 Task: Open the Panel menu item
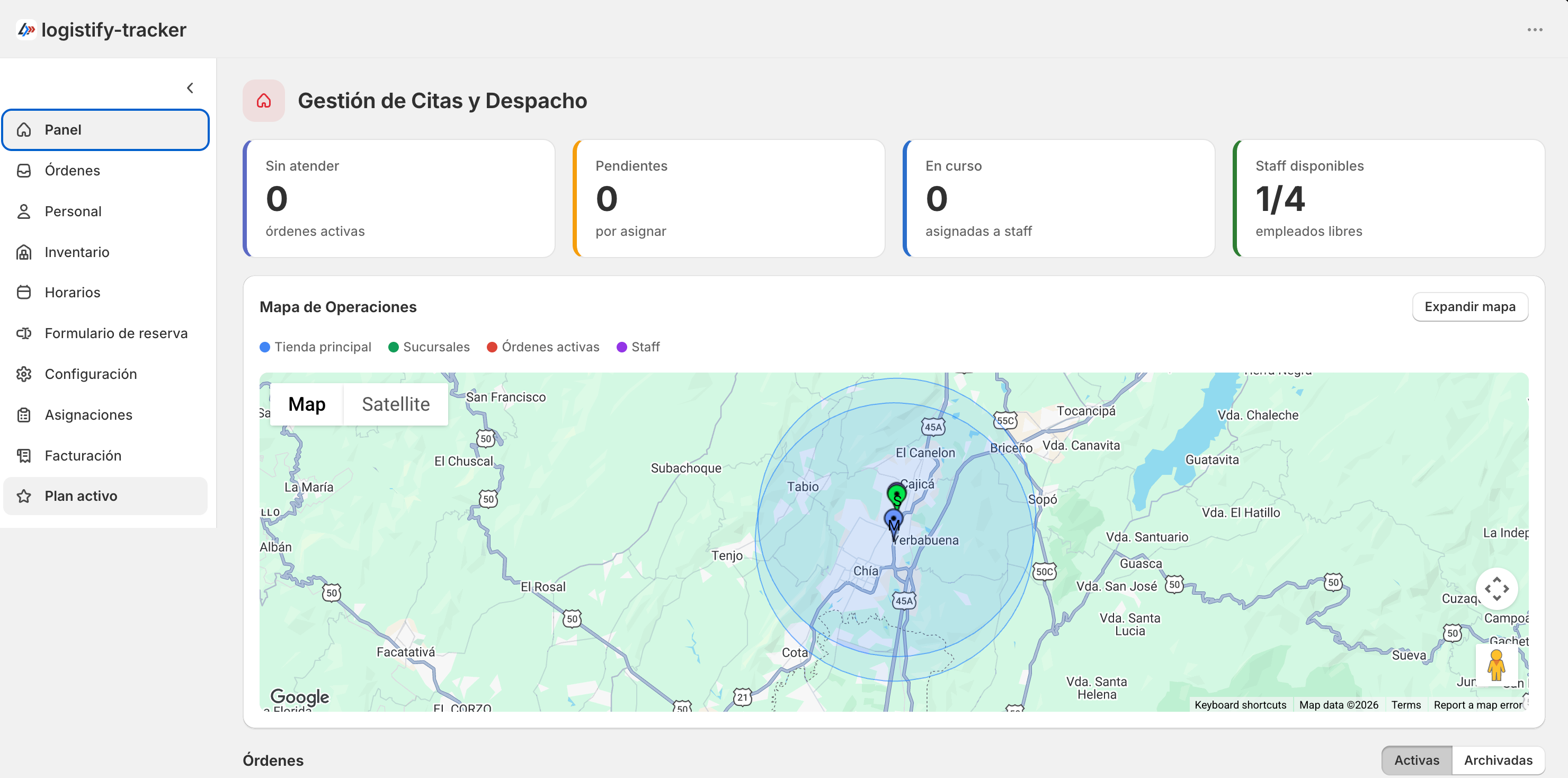105,130
